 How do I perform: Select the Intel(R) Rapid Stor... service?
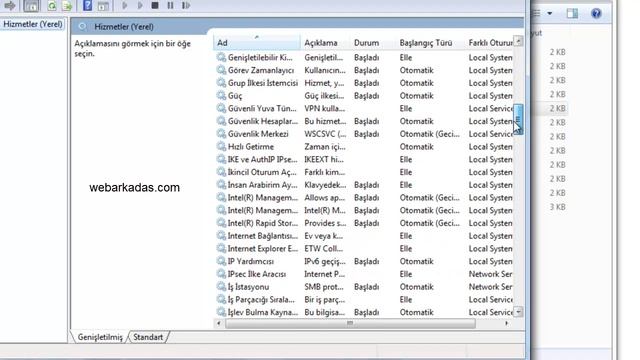(x=363, y=223)
